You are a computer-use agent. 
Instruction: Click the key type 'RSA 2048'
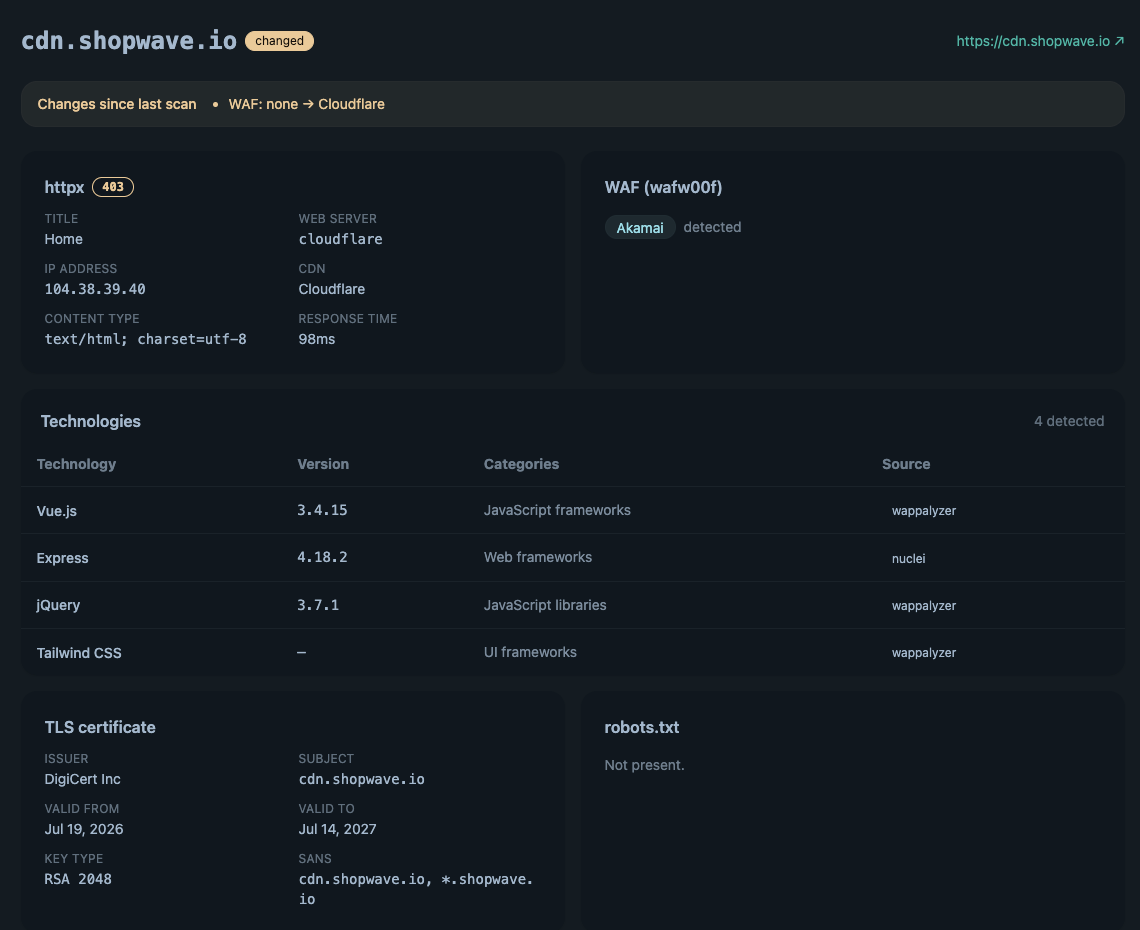pyautogui.click(x=79, y=880)
